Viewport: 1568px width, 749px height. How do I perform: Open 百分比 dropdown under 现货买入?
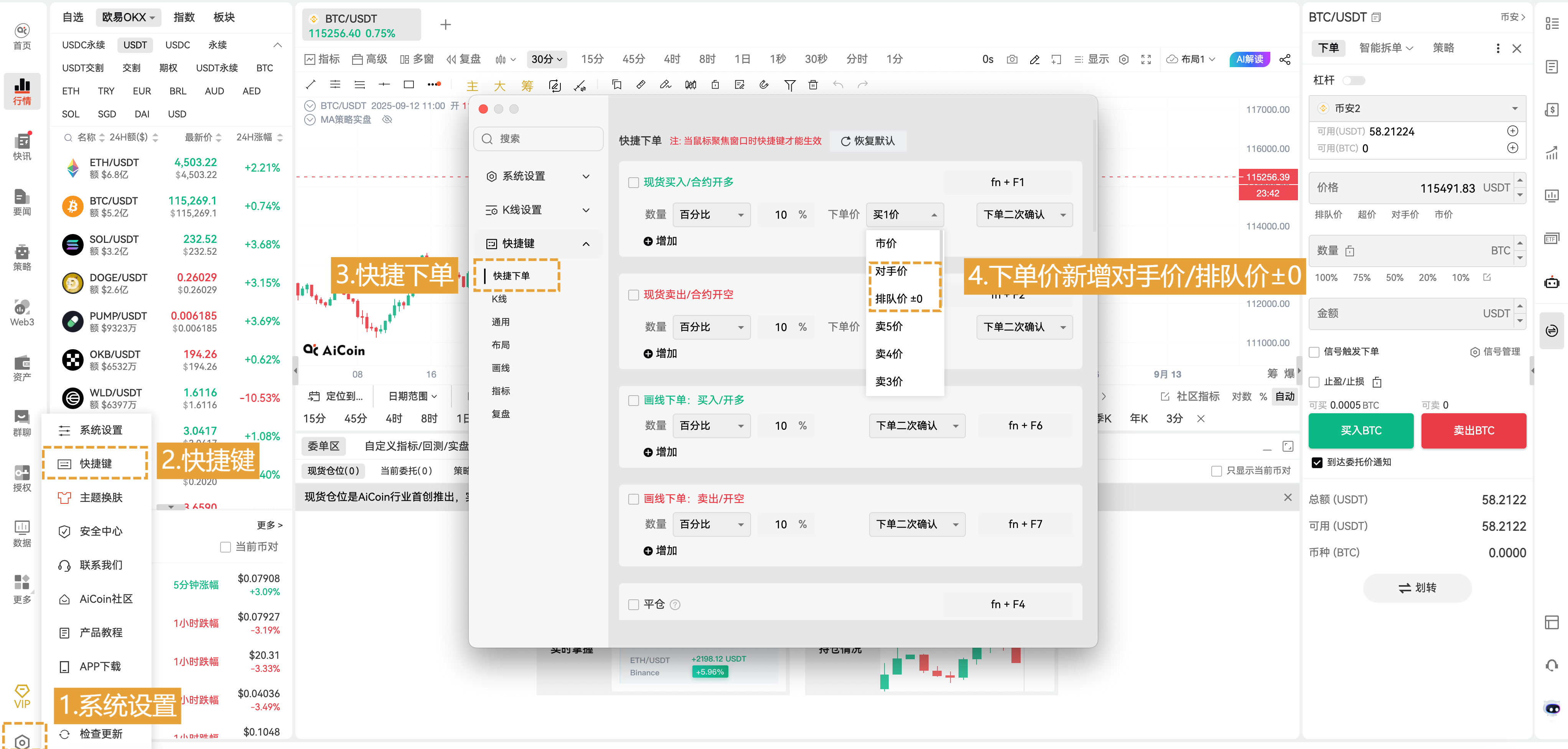click(712, 214)
